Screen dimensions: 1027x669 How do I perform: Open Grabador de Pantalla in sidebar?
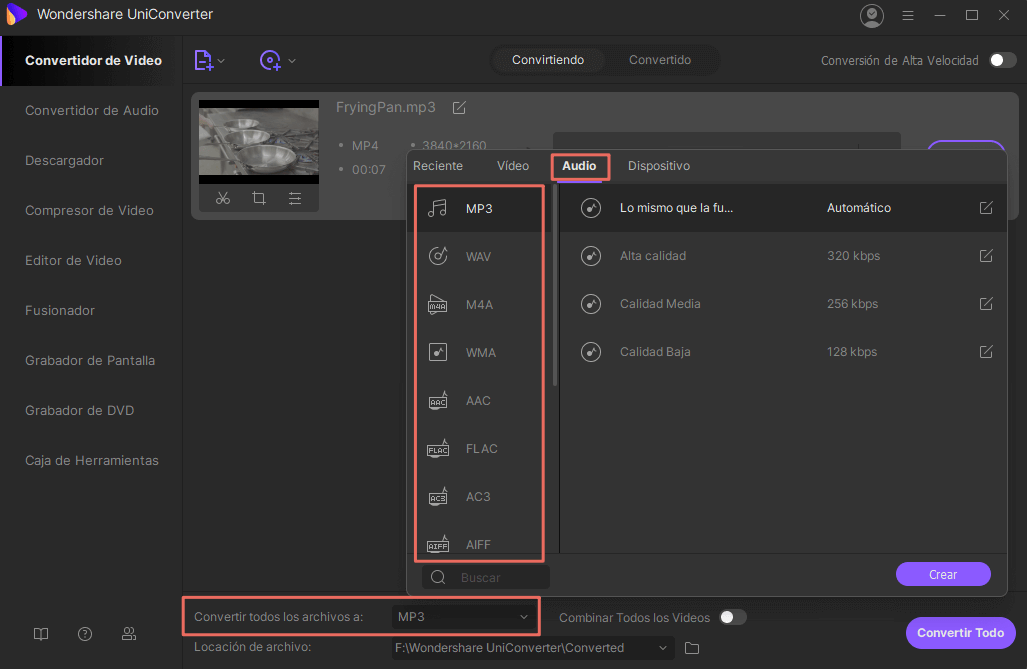pyautogui.click(x=90, y=360)
